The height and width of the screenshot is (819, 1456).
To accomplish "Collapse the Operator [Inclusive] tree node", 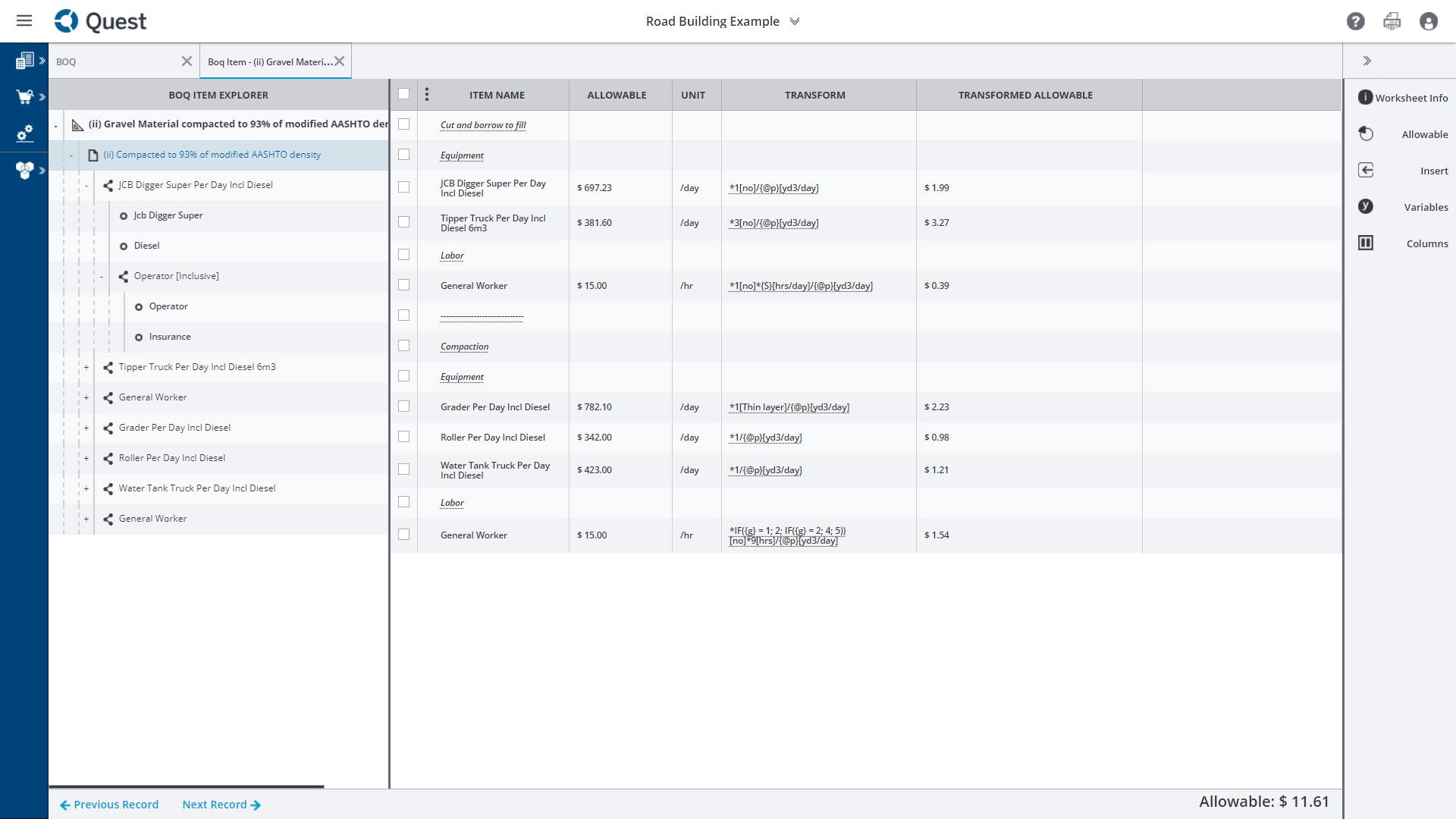I will 101,276.
